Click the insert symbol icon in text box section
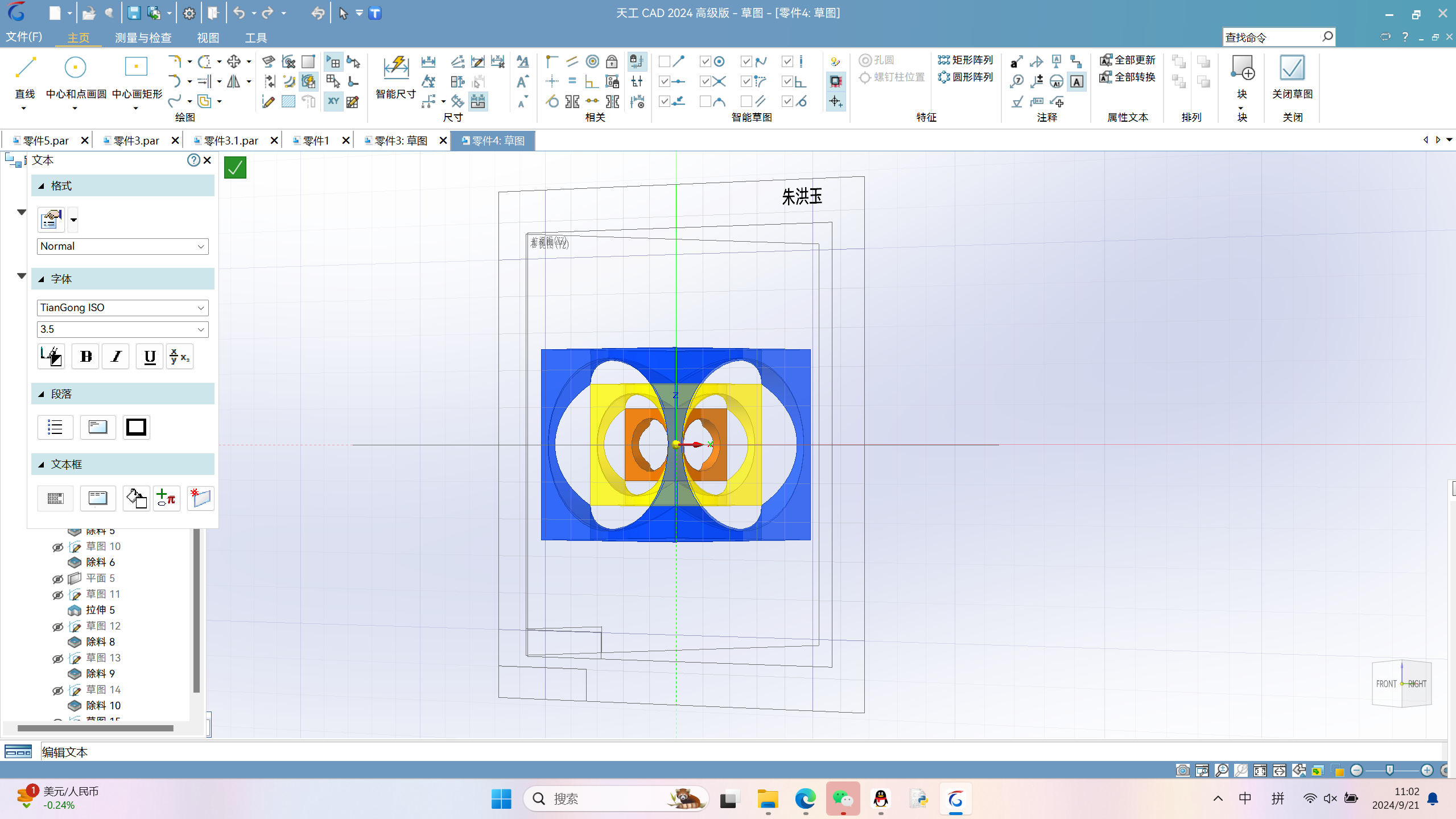Screen dimensions: 1456x819 pyautogui.click(x=167, y=498)
